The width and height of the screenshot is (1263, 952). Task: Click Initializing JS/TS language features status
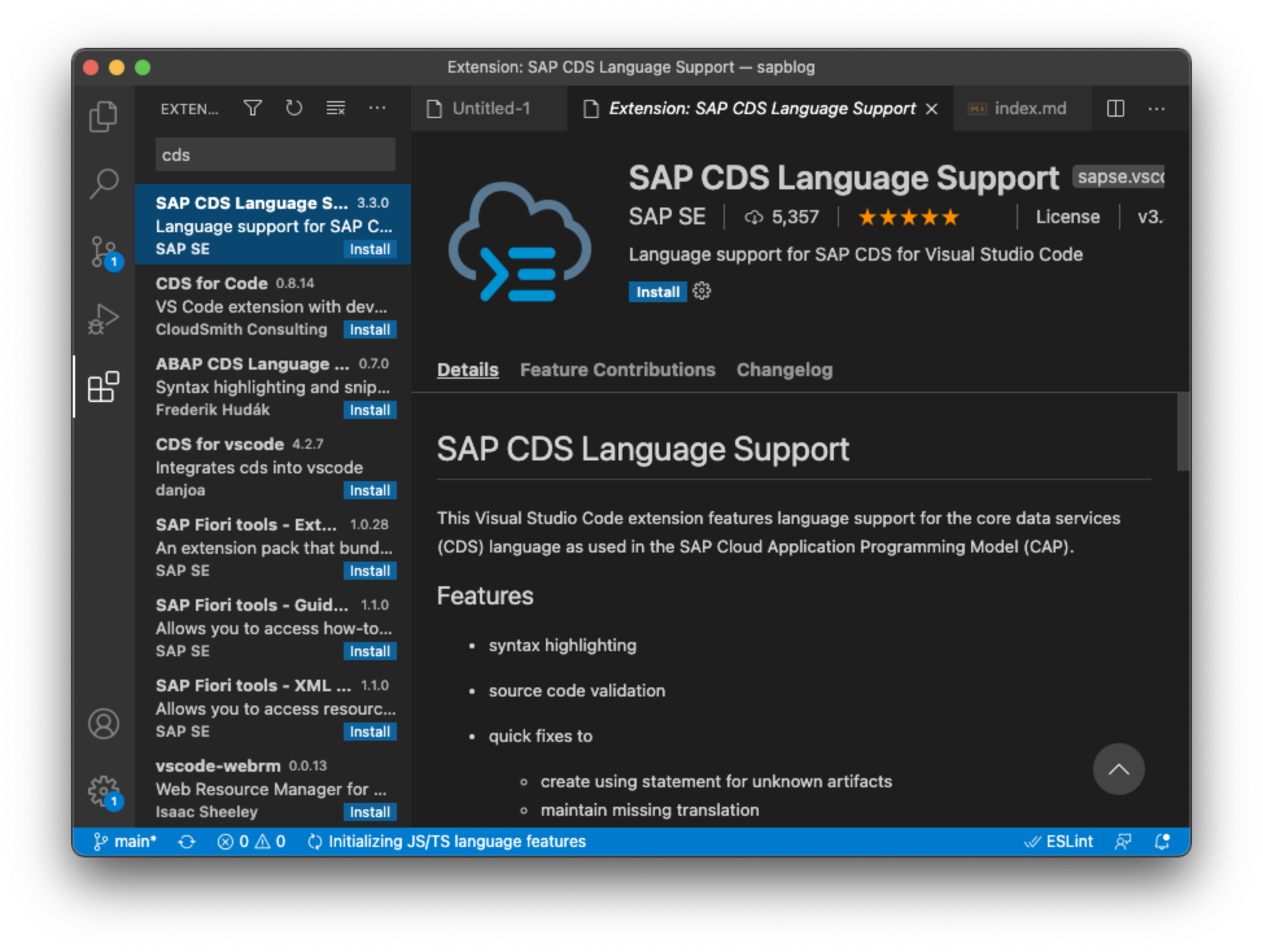pos(447,841)
